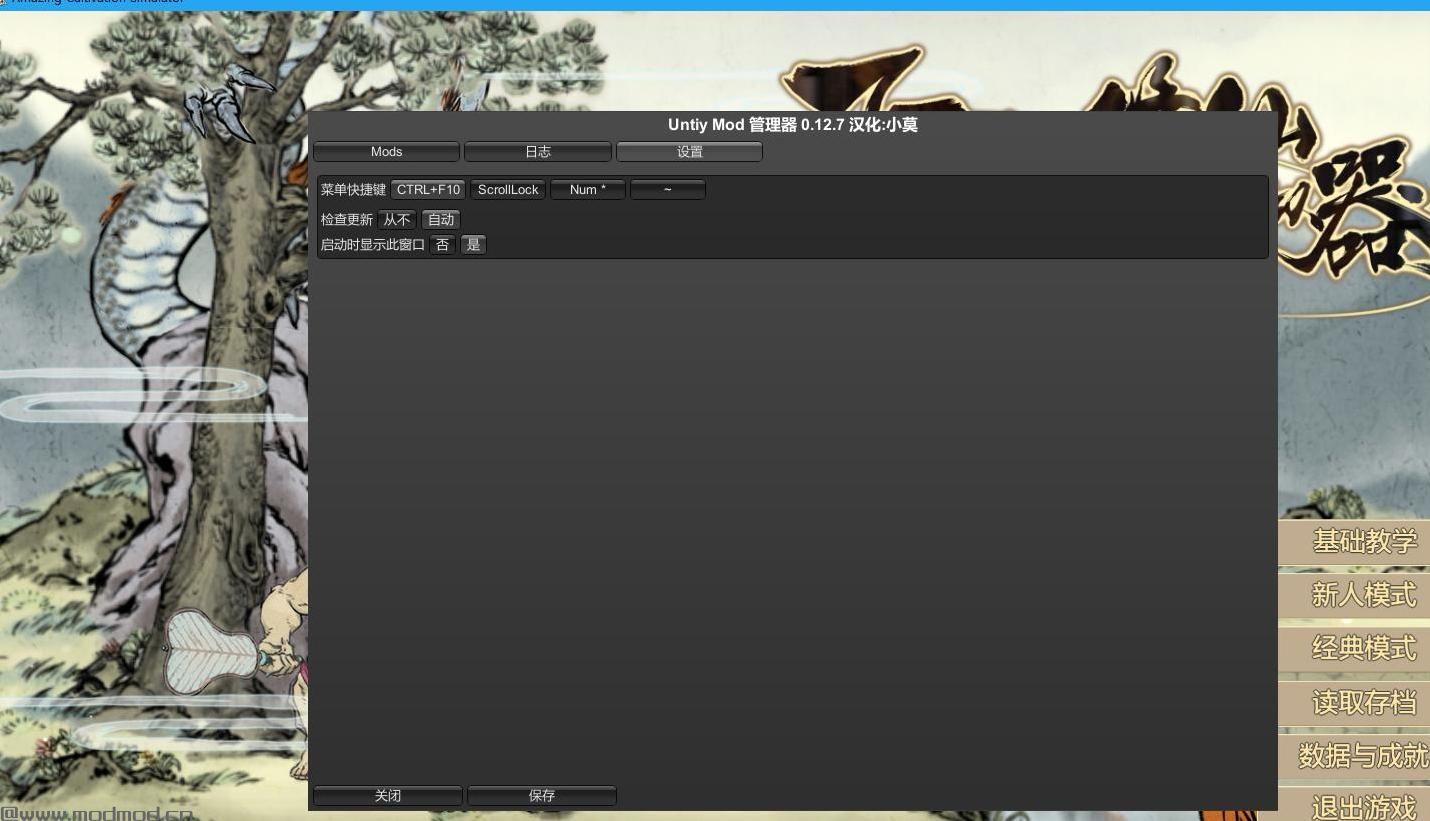Viewport: 1430px width, 821px height.
Task: Click 退出游戏 to quit game
Action: click(1355, 805)
